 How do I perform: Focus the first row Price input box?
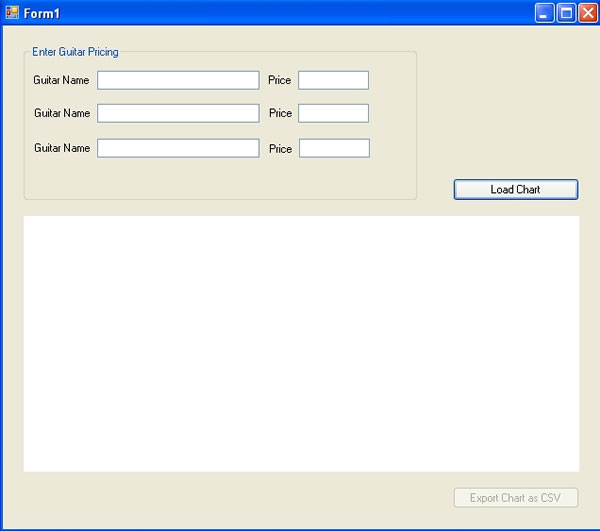333,80
